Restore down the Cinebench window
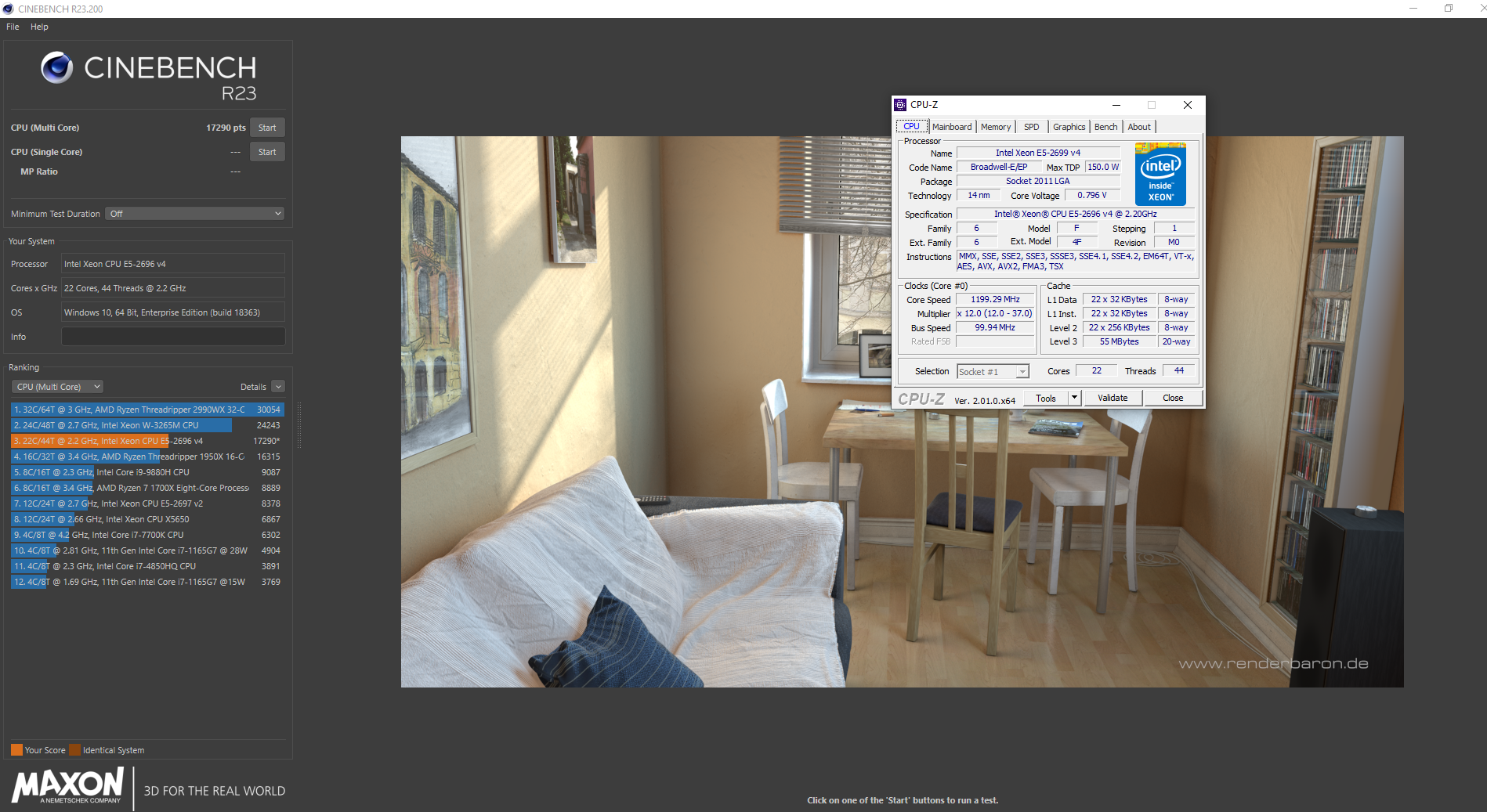1487x812 pixels. click(1449, 9)
